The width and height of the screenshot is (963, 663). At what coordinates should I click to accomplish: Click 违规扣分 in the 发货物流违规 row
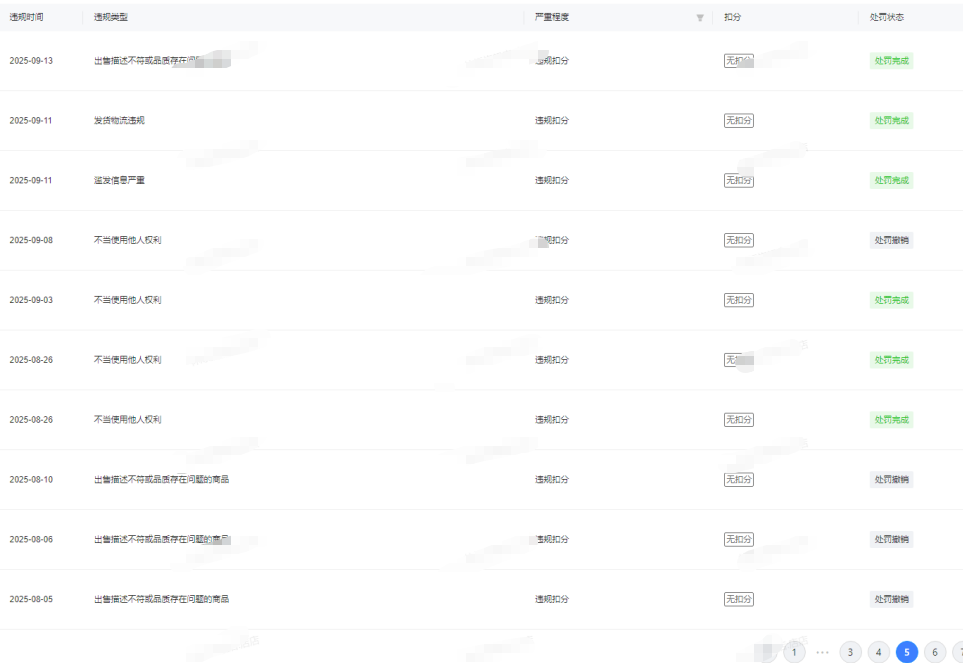[552, 120]
